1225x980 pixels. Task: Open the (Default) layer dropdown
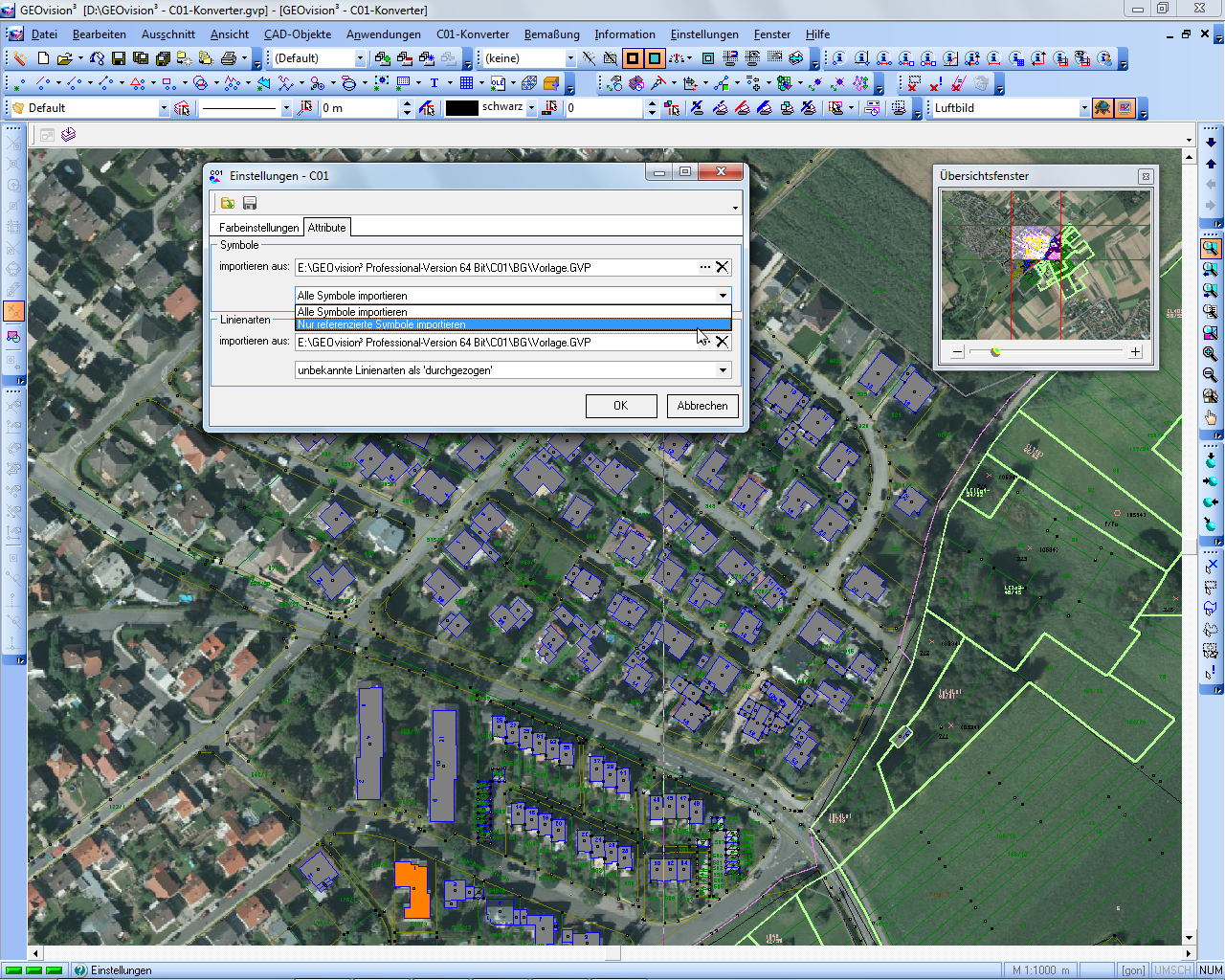click(360, 58)
